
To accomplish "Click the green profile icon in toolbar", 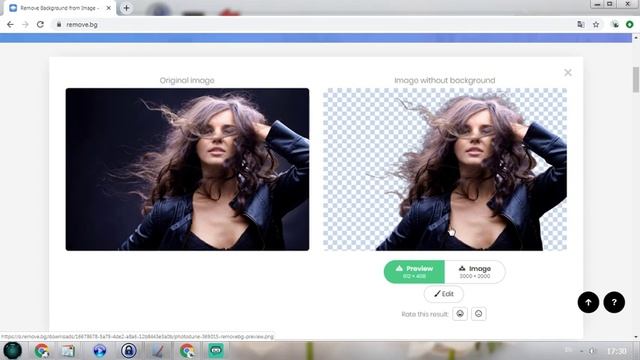I will tap(629, 24).
